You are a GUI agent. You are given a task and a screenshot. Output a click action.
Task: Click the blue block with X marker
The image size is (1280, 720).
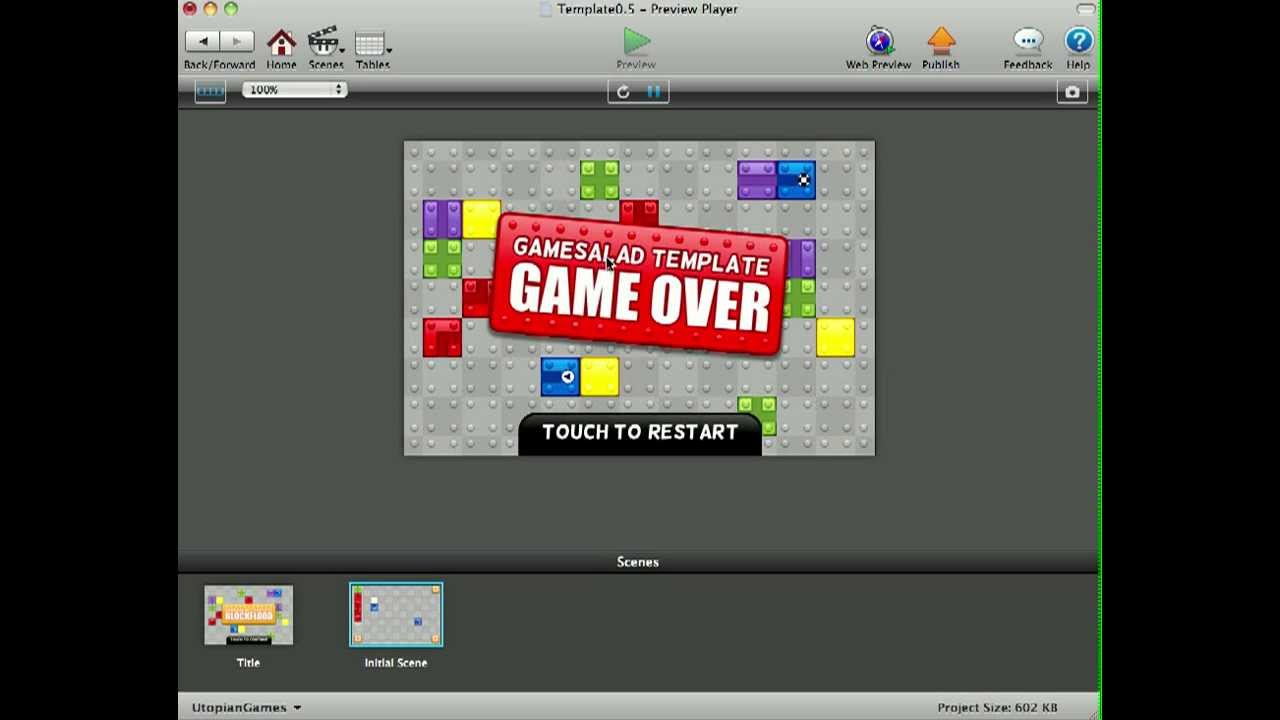pos(796,180)
